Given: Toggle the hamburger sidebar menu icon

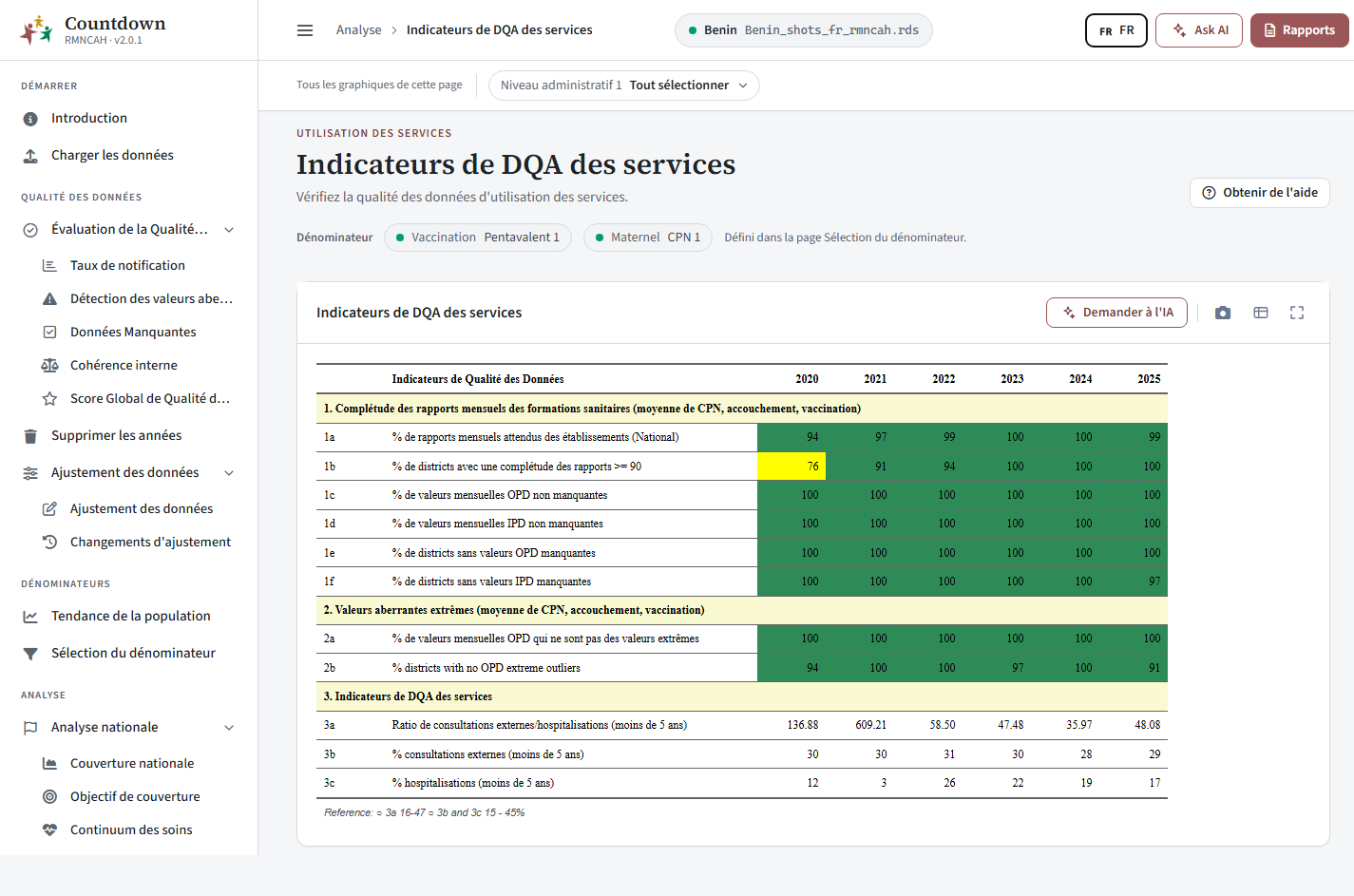Looking at the screenshot, I should (x=305, y=30).
